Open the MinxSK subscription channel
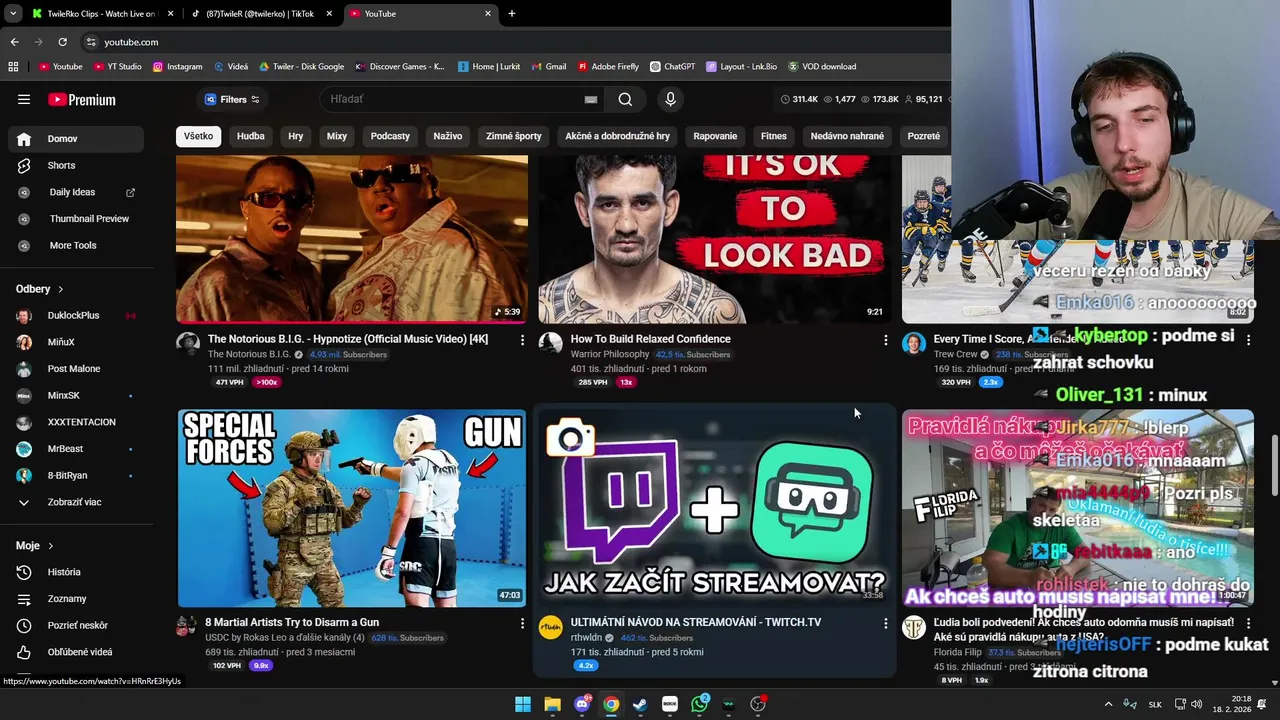This screenshot has width=1280, height=720. 76,395
